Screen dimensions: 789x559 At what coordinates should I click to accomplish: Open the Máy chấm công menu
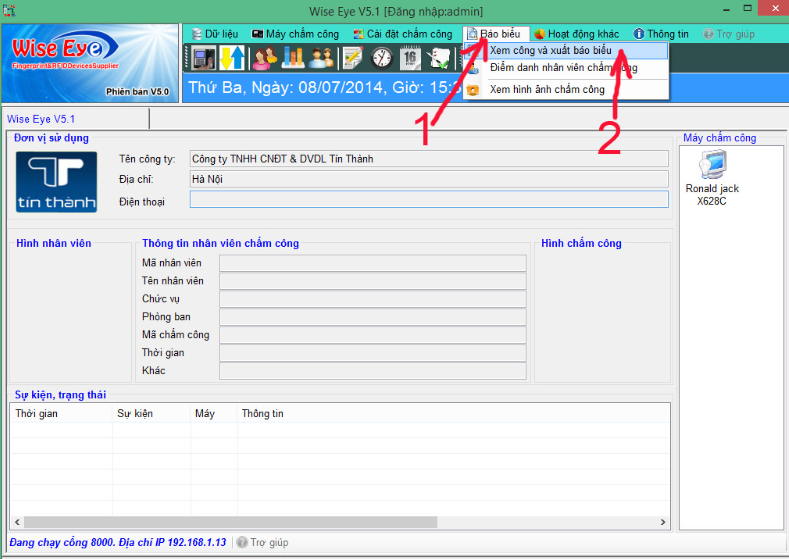coord(295,34)
